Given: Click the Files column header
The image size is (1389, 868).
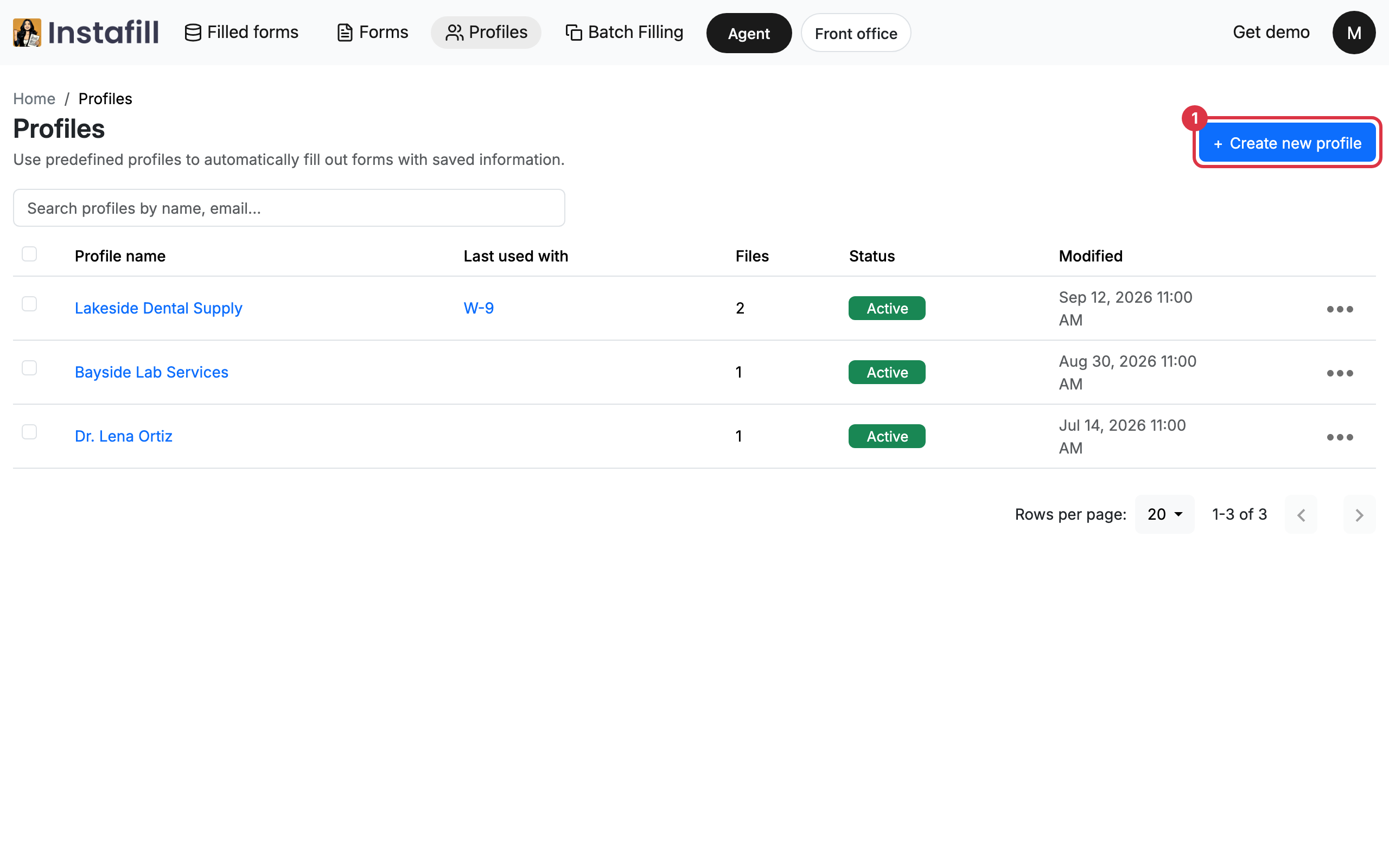Looking at the screenshot, I should (752, 256).
